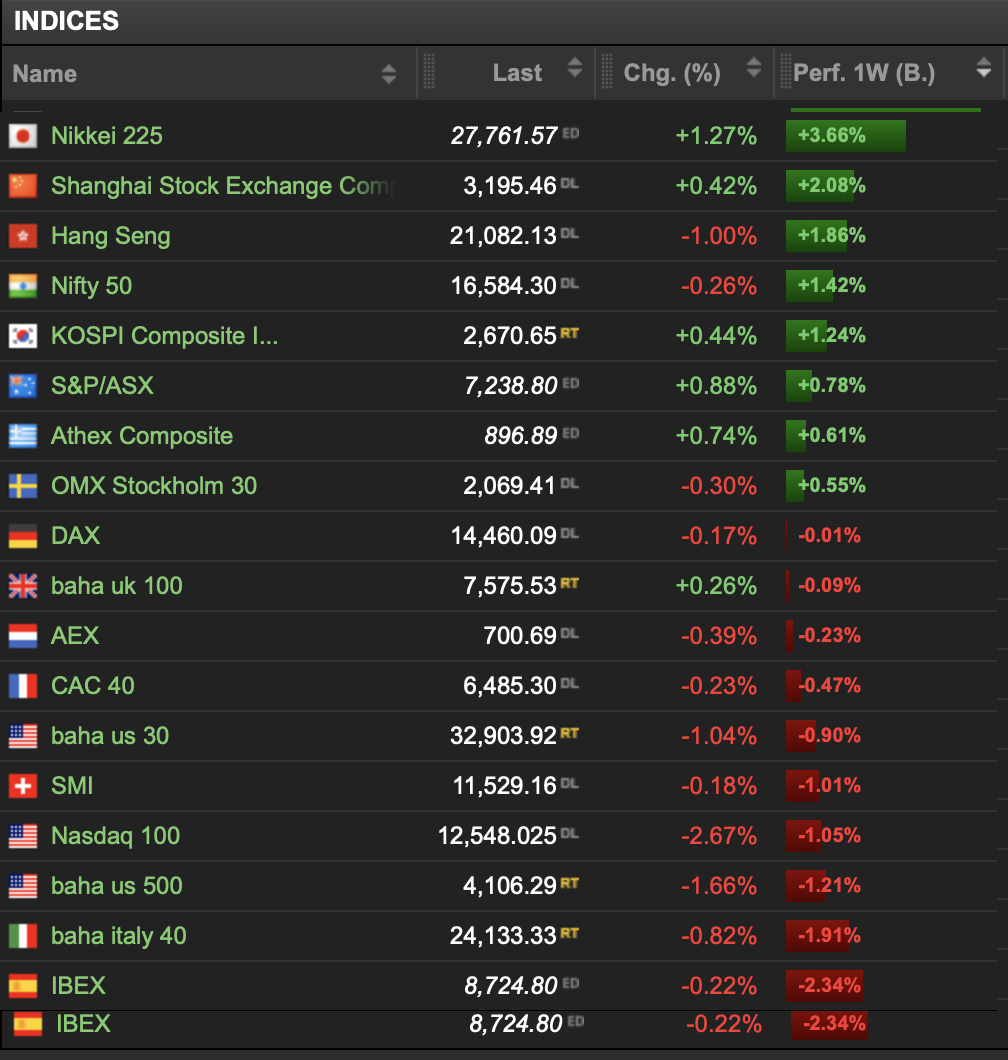This screenshot has width=1008, height=1060.
Task: Click the Japan flag beside Nikkei 225
Action: pyautogui.click(x=23, y=136)
